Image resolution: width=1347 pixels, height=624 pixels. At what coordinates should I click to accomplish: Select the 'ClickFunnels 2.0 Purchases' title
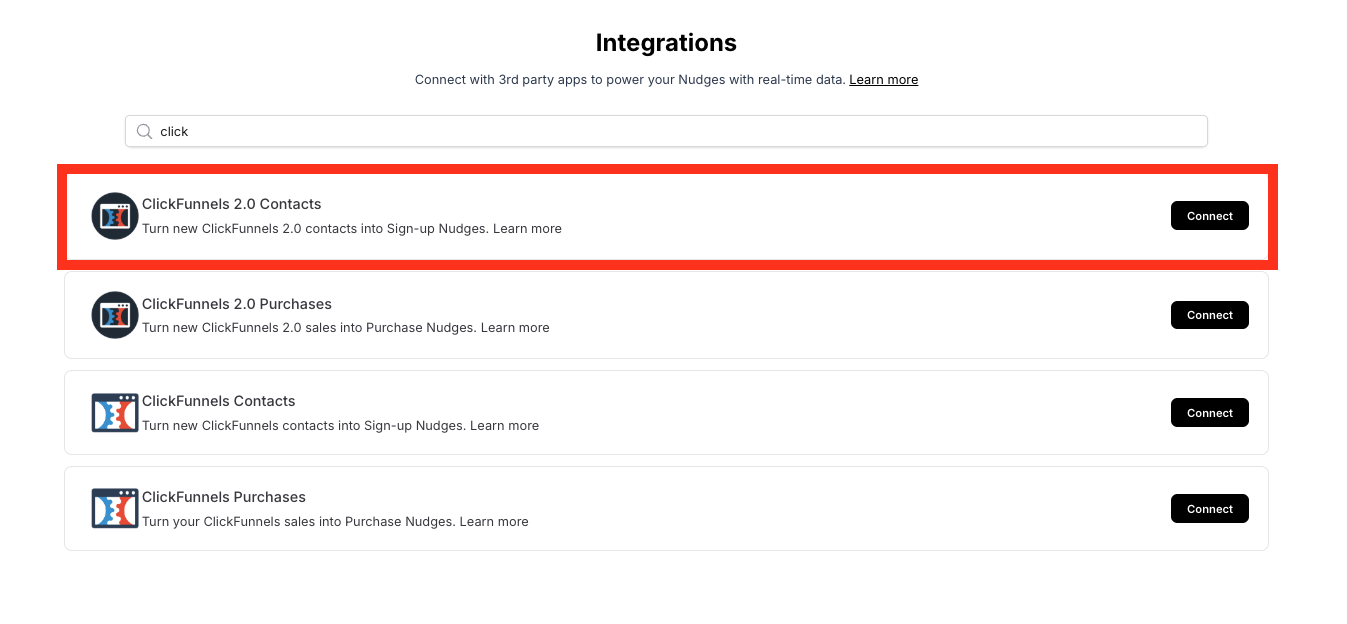click(x=237, y=304)
